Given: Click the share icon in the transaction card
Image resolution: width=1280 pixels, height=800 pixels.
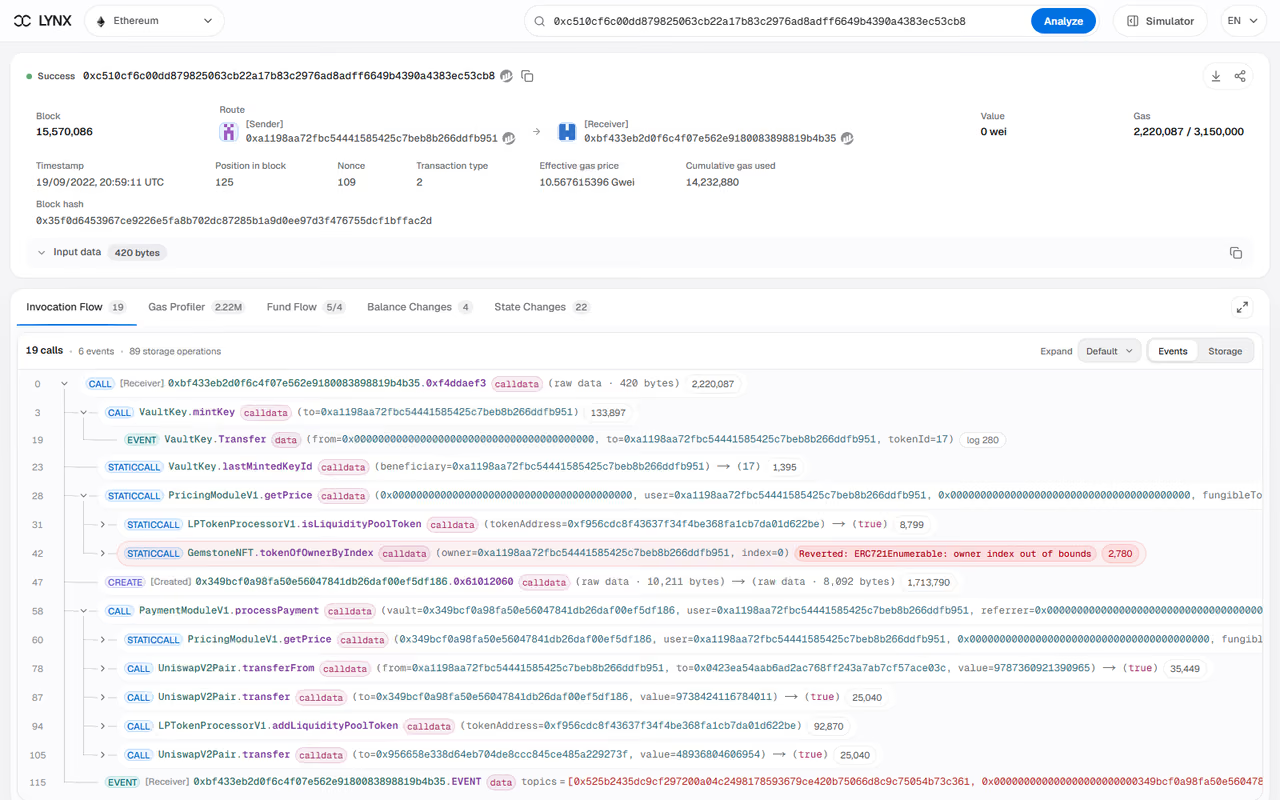Looking at the screenshot, I should 1240,76.
